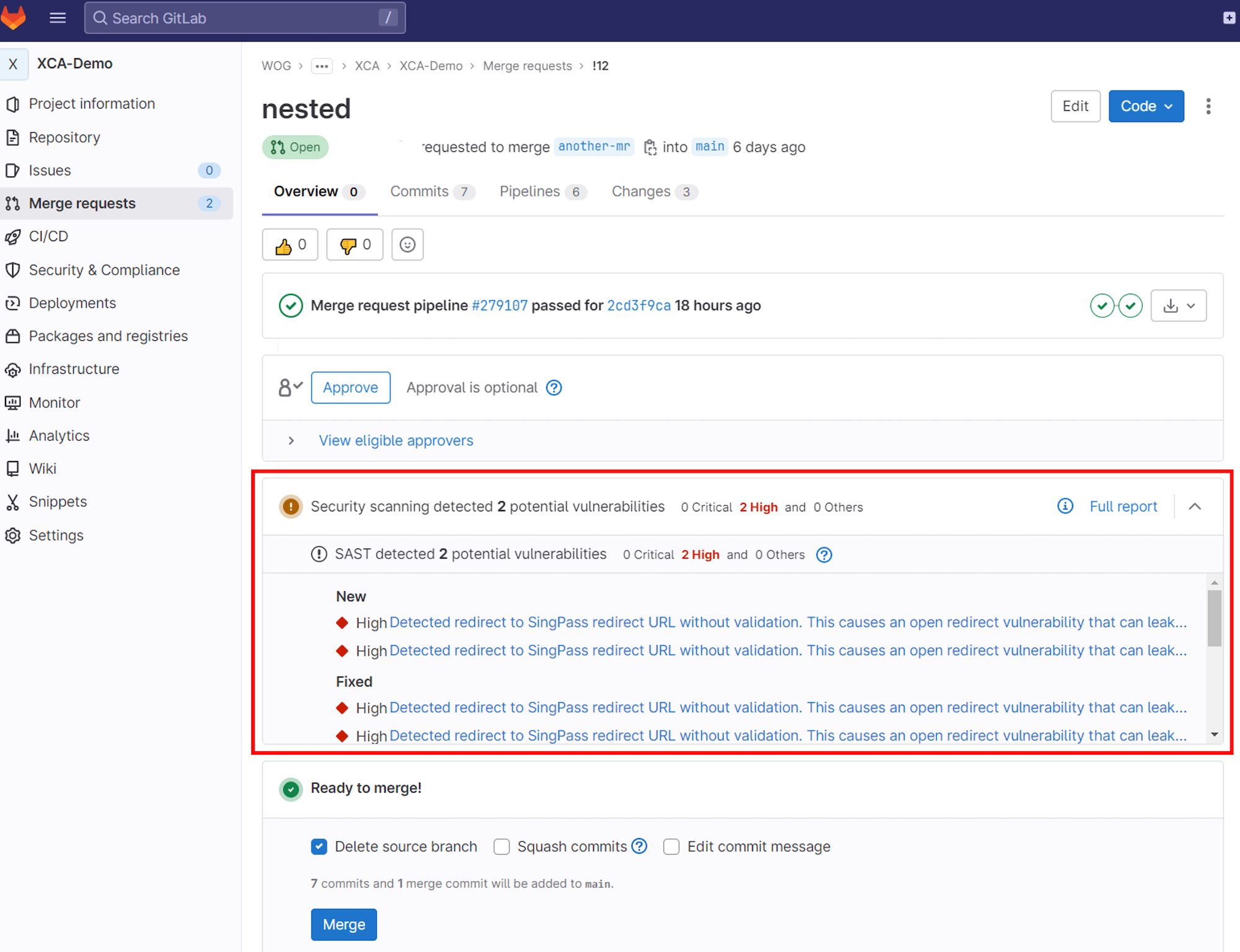Collapse the security scanning widget
The height and width of the screenshot is (952, 1240).
coord(1195,506)
